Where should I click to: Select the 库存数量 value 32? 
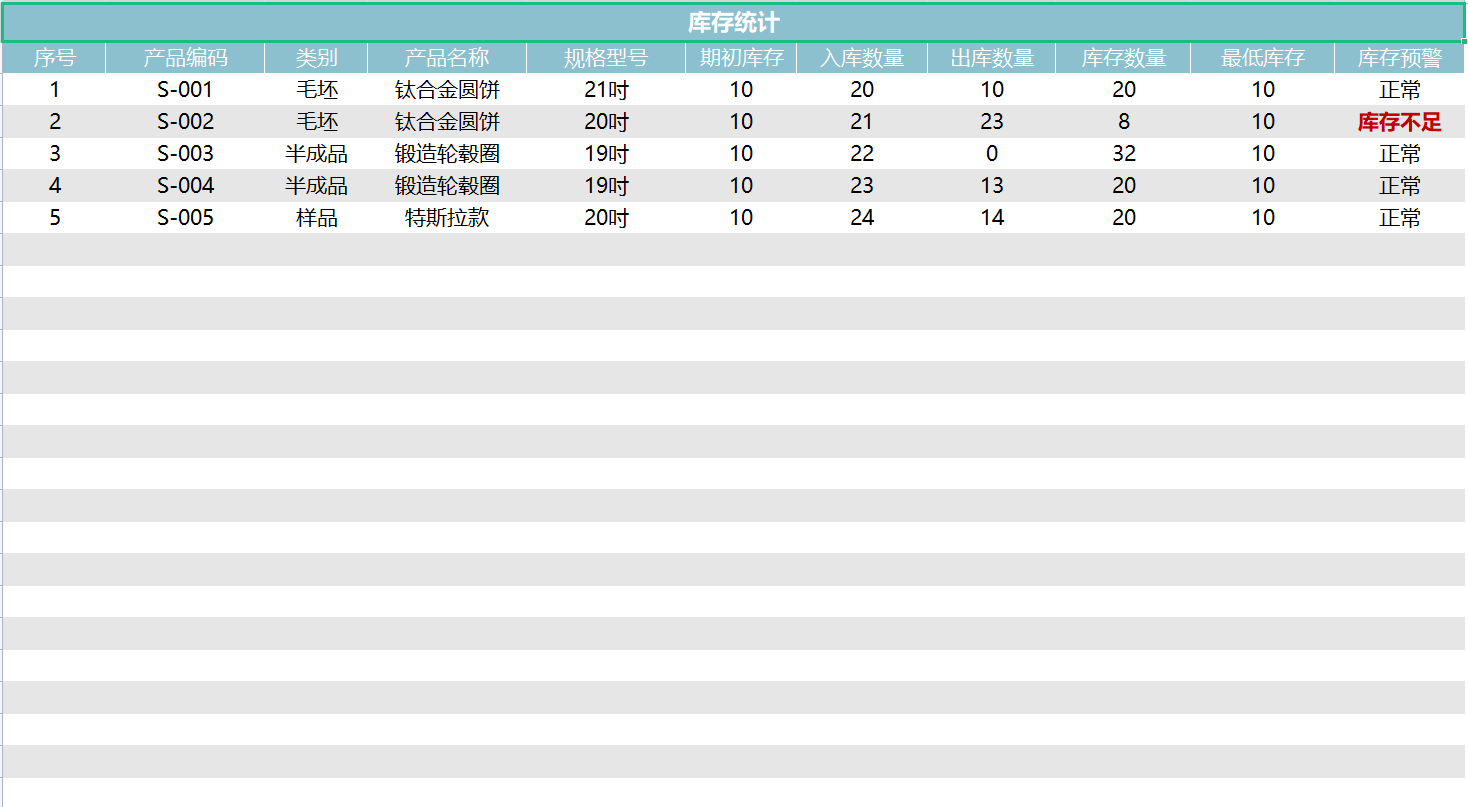pos(1123,154)
